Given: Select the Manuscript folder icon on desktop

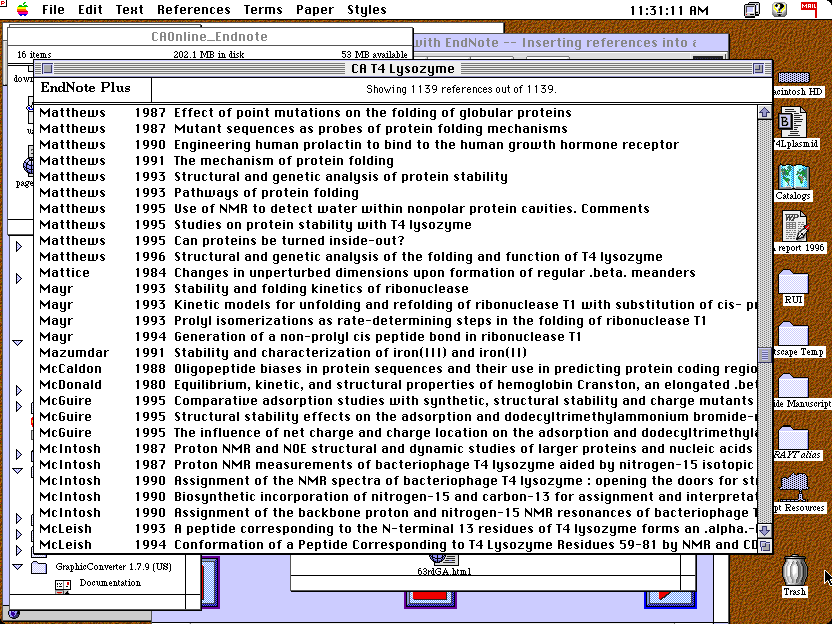Looking at the screenshot, I should pyautogui.click(x=793, y=385).
